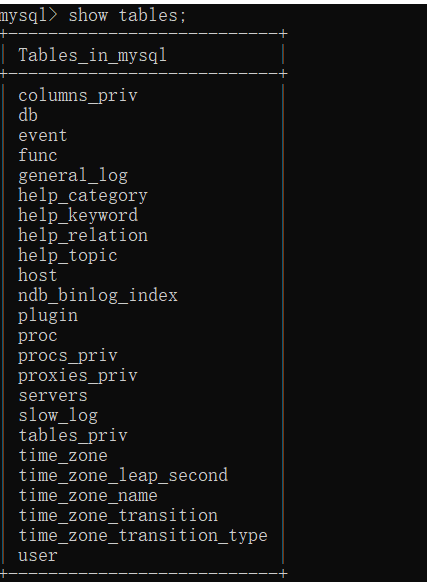
Task: Select the help_topic entry
Action: tap(68, 256)
